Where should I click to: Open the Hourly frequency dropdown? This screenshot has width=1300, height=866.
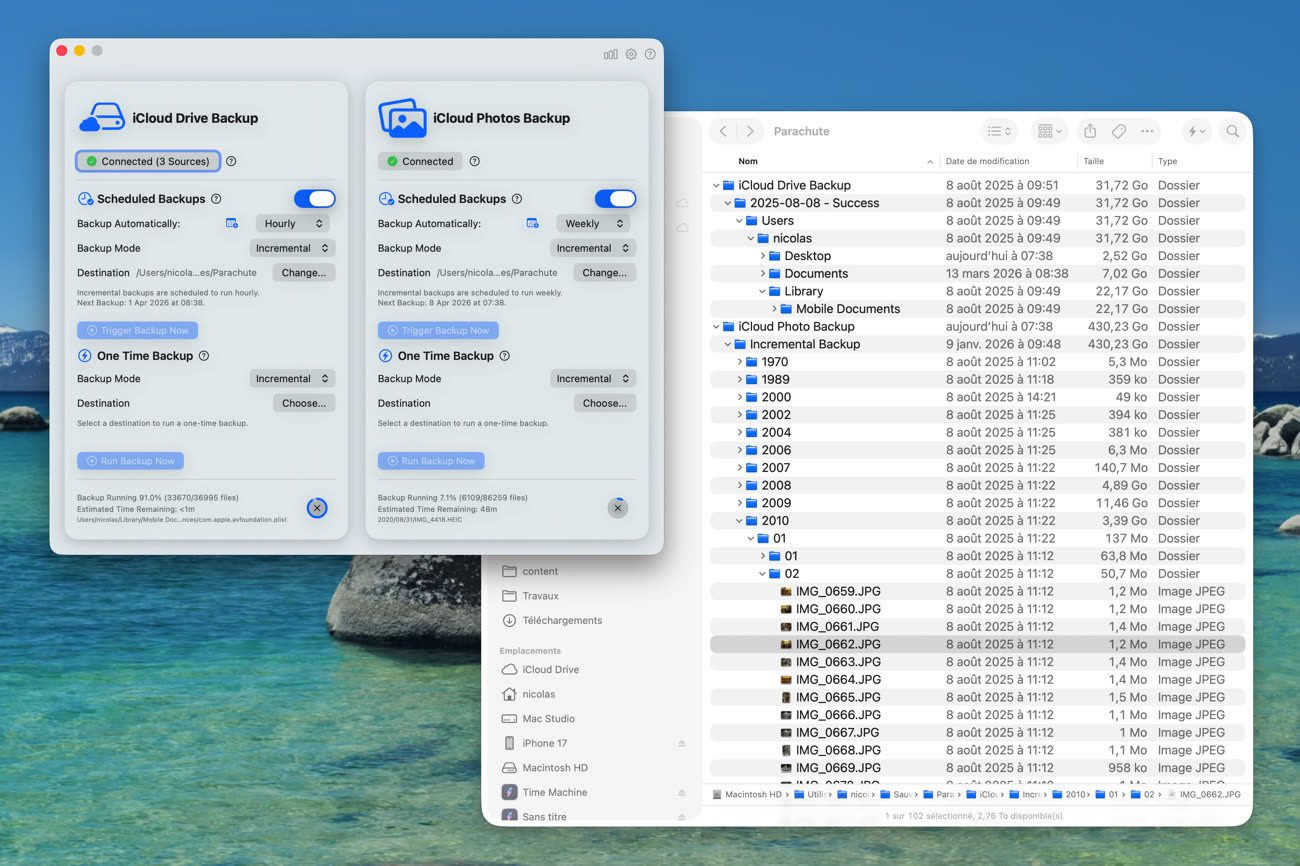coord(292,224)
